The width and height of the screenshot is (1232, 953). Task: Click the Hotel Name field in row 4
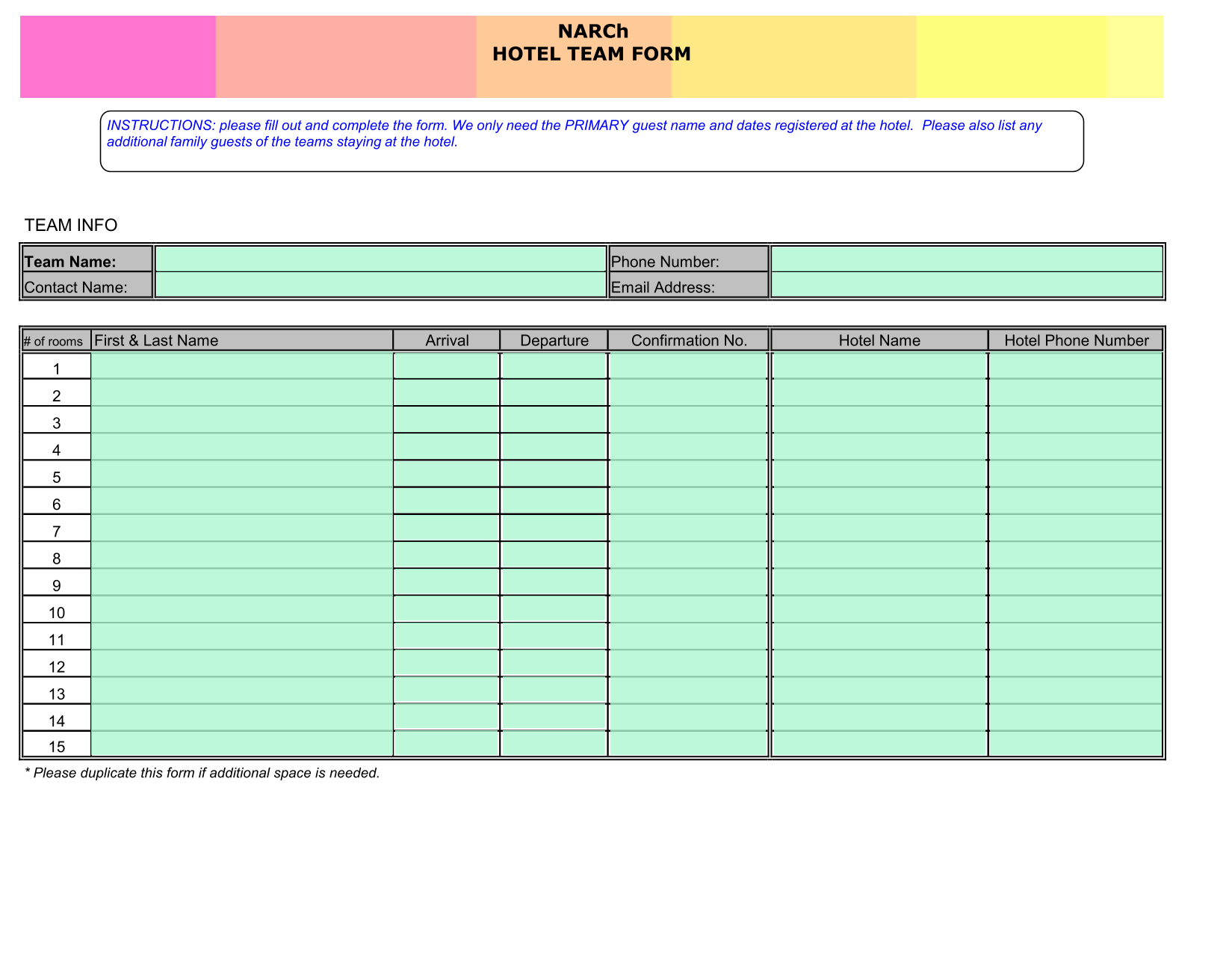[879, 446]
